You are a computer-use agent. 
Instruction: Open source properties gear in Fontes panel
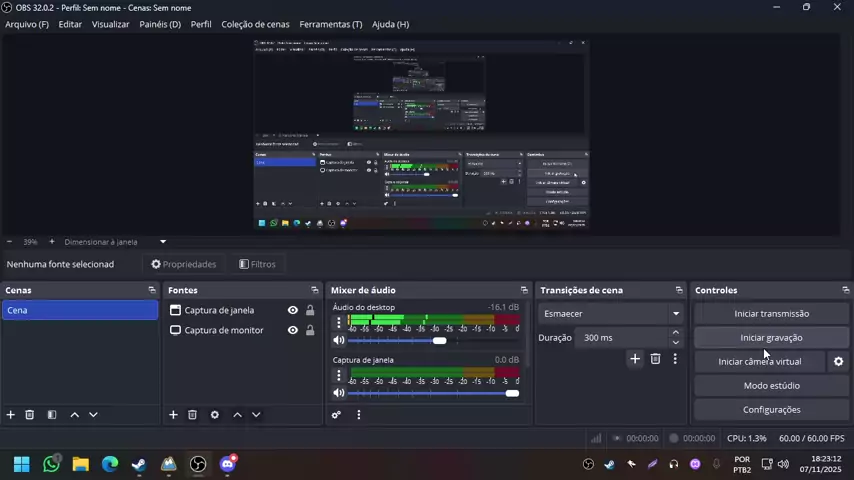pyautogui.click(x=214, y=415)
